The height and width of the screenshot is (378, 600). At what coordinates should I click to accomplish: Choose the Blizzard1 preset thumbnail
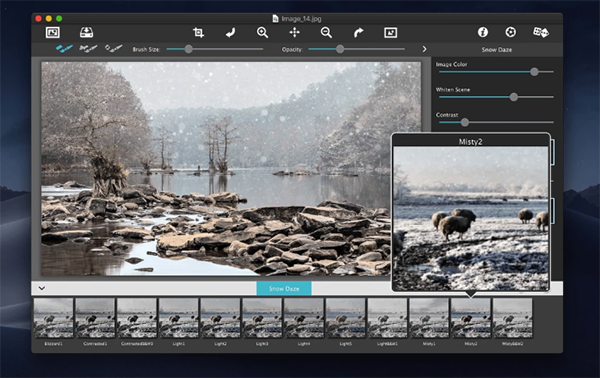click(x=54, y=318)
